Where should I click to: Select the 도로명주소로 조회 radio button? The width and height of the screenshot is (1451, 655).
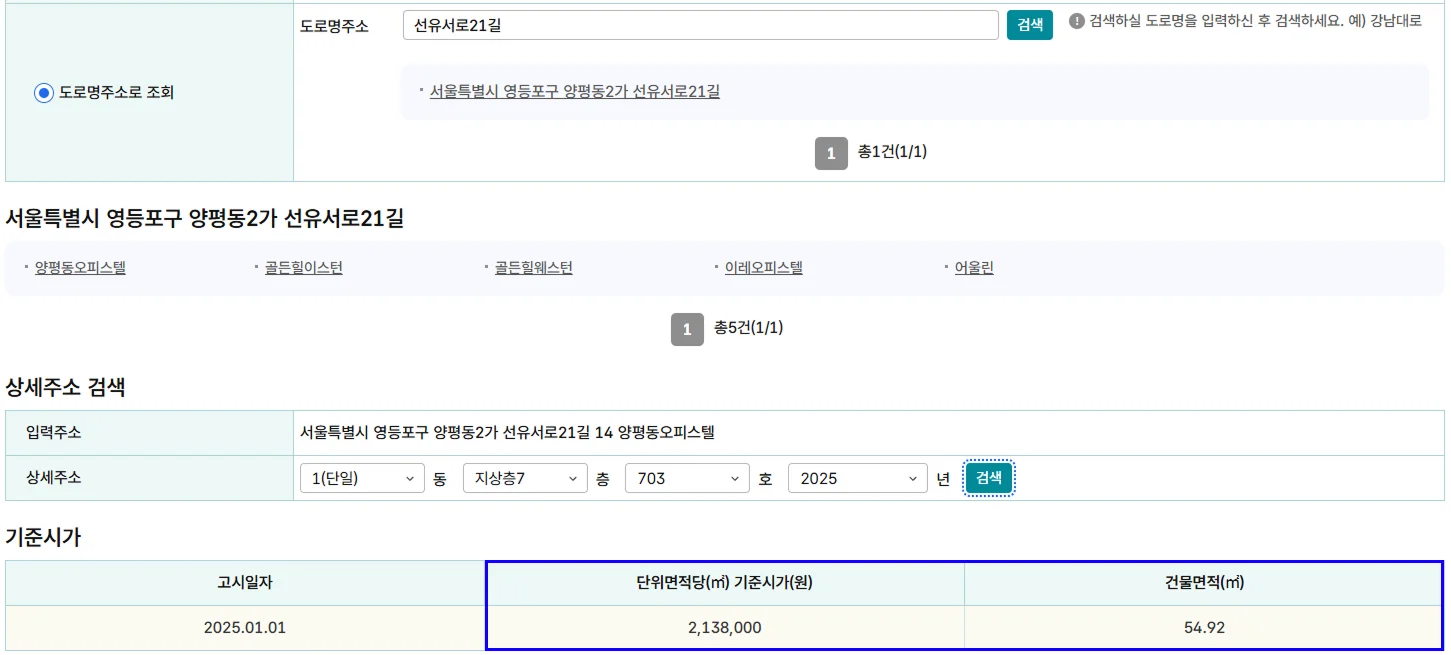coord(43,92)
